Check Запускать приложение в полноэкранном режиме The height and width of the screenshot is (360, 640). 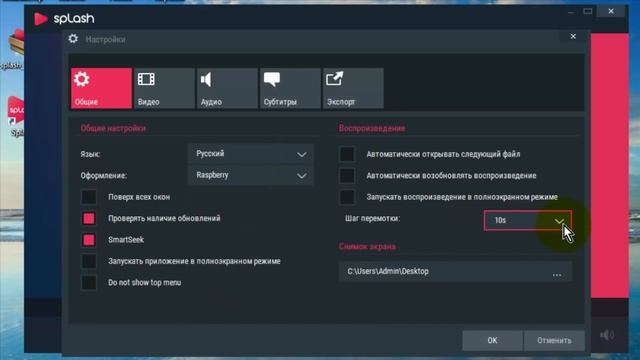(89, 261)
